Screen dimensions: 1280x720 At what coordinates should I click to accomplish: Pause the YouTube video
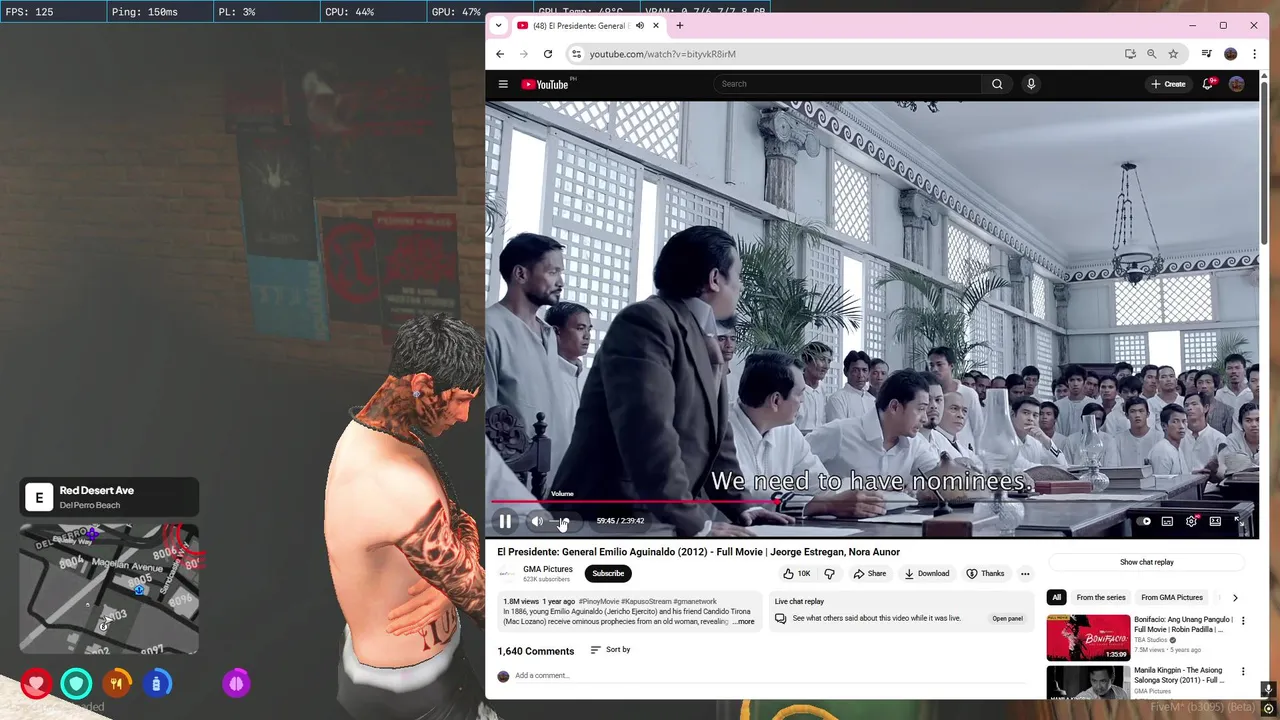pos(505,521)
